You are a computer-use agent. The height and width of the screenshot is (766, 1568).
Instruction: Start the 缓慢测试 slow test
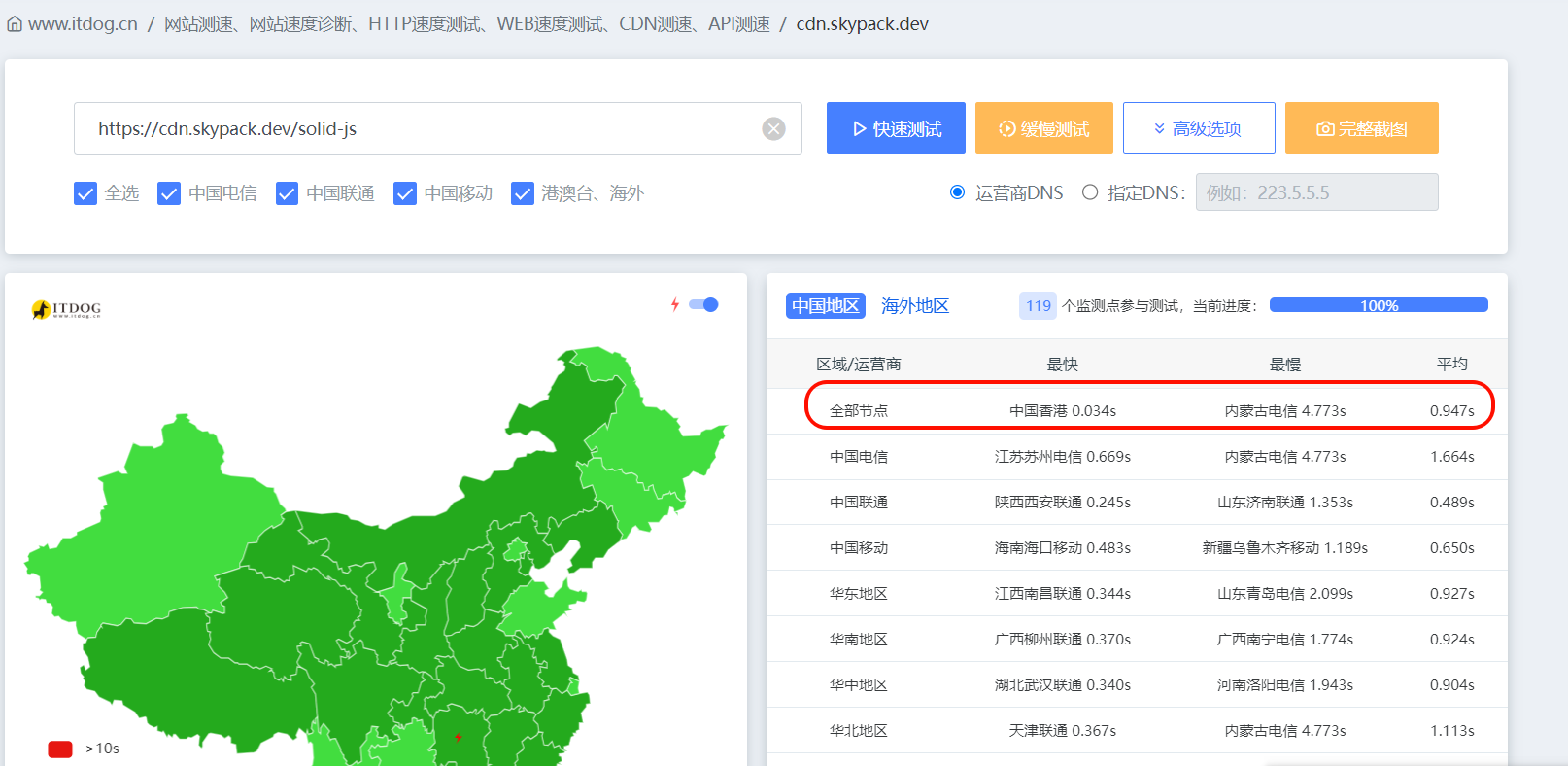coord(1044,127)
